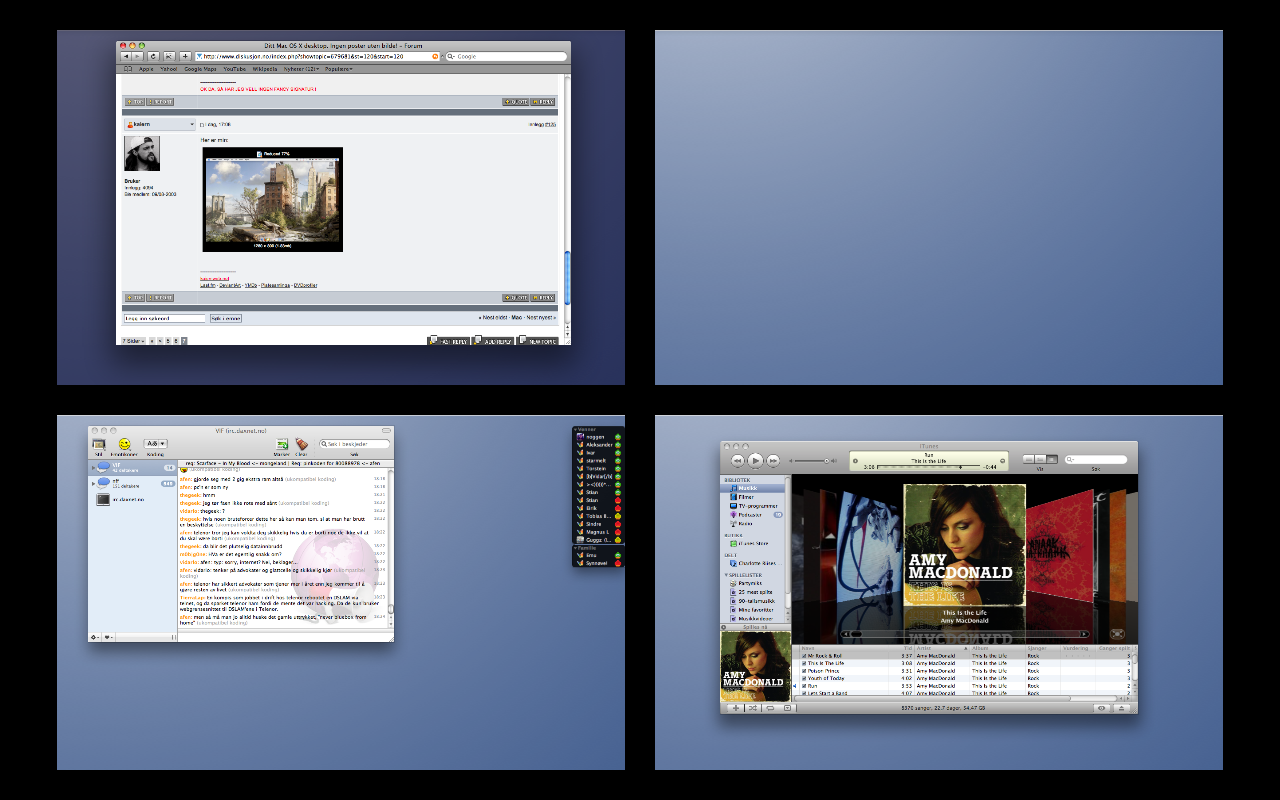The image size is (1280, 800).
Task: Click the iTunes play button
Action: pos(755,461)
